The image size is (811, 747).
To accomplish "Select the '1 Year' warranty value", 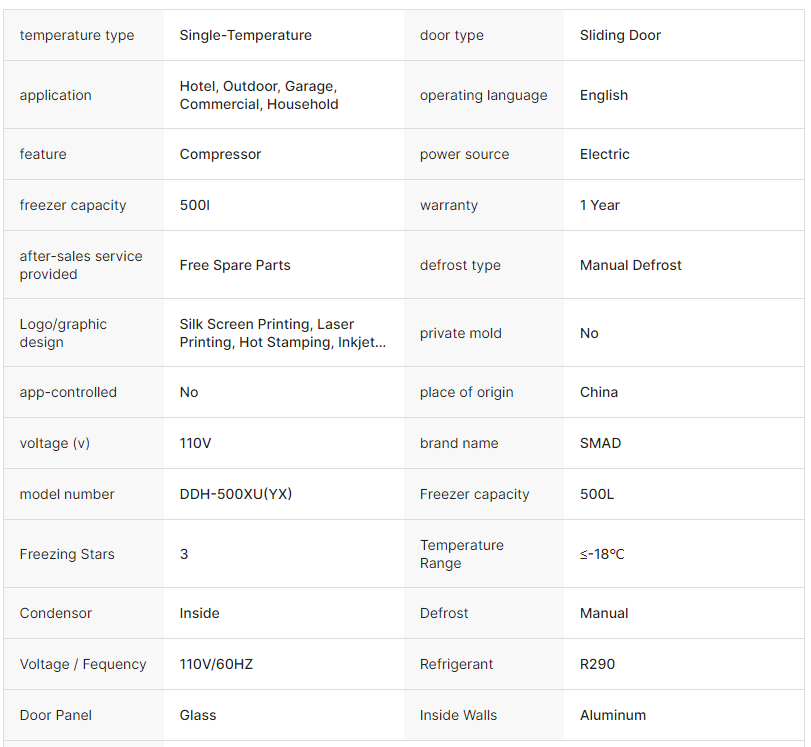I will [600, 205].
